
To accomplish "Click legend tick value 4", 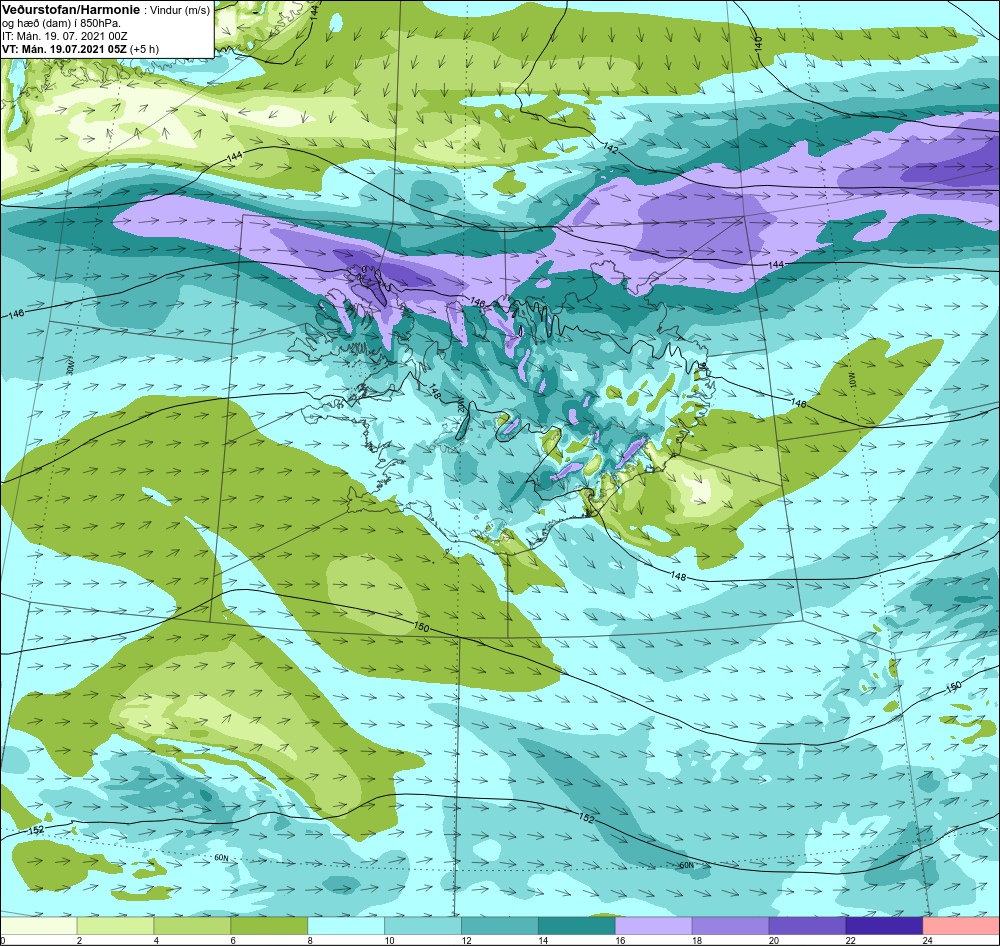I will (x=156, y=940).
